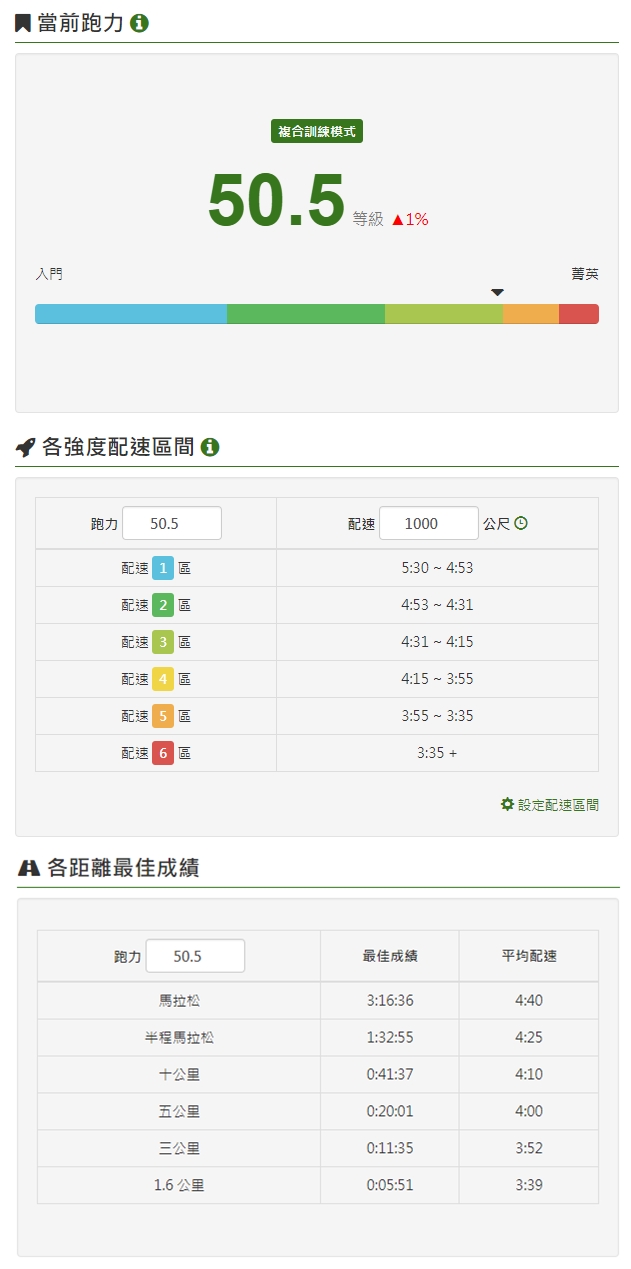Screen dimensions: 631x1269
Task: Click info icon beside 各強度配速區間 heading
Action: [x=210, y=447]
